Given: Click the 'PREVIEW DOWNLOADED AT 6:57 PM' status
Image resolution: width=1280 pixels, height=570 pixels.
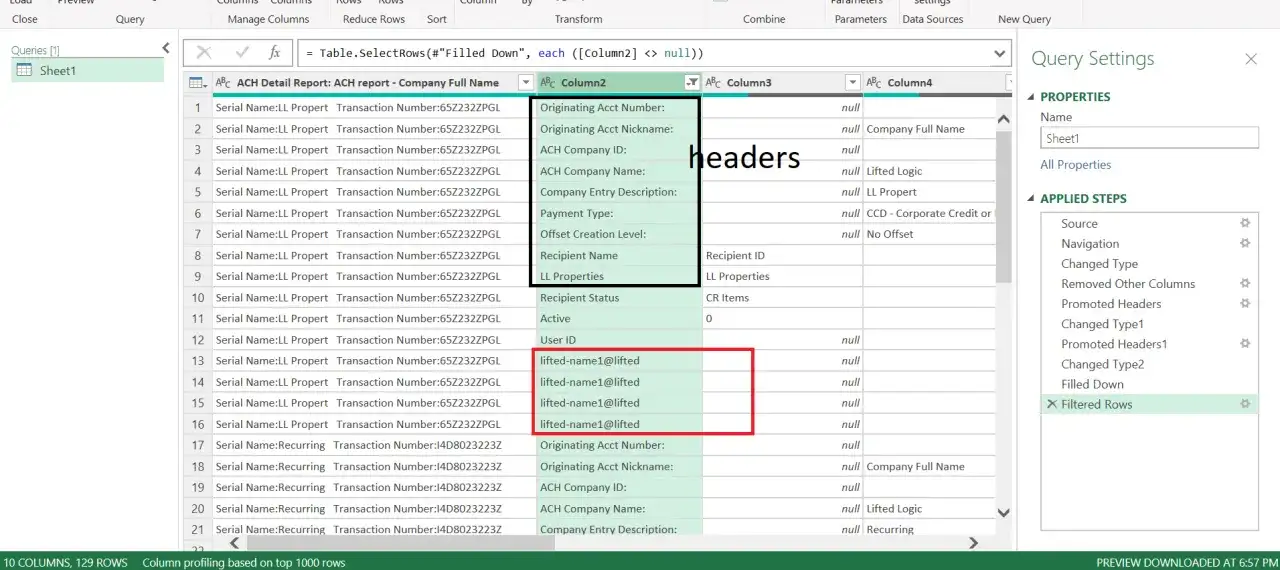Looking at the screenshot, I should (1185, 562).
